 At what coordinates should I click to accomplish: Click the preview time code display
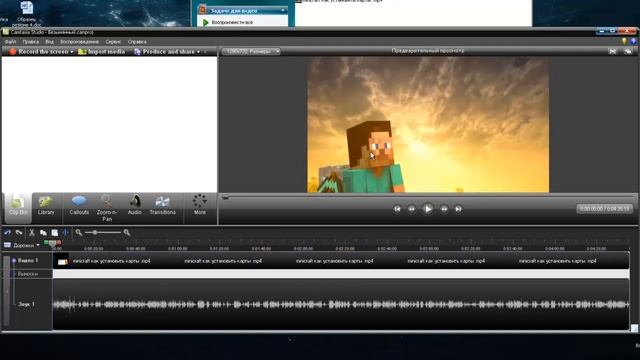604,209
